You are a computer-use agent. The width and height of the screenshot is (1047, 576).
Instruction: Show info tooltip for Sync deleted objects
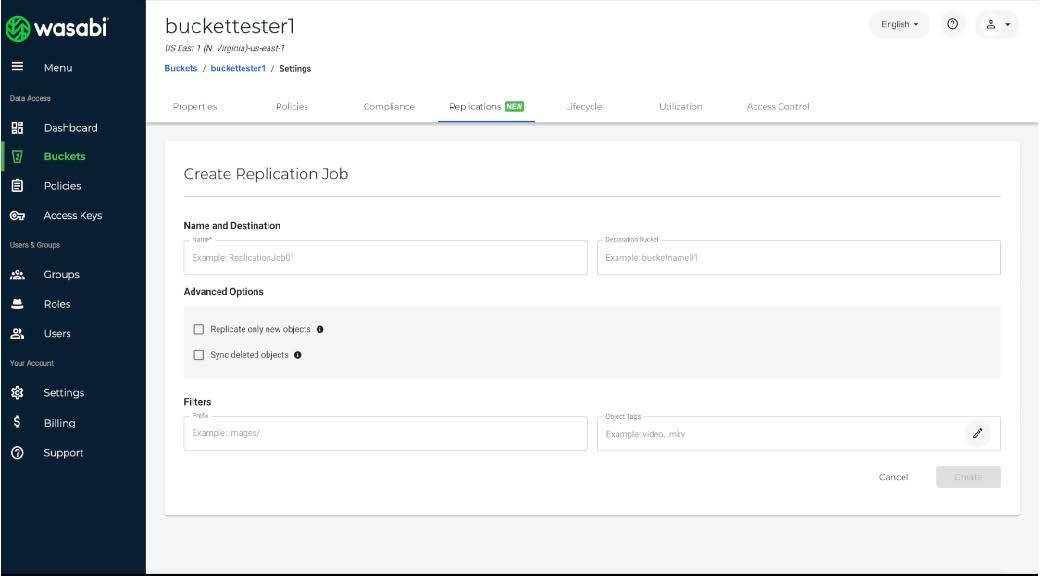298,355
